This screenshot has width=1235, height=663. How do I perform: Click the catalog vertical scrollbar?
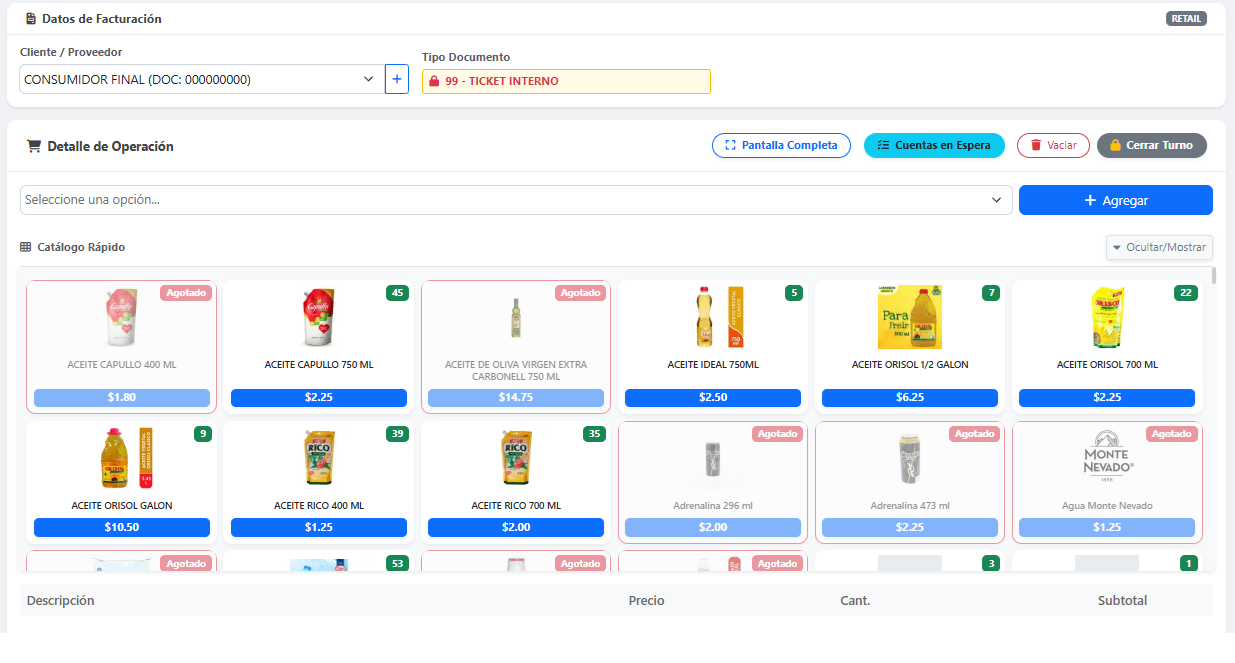(1214, 276)
